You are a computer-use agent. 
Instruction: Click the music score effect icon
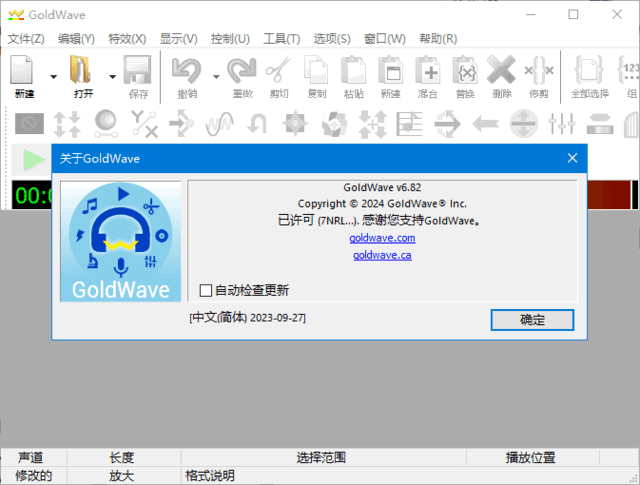[x=409, y=124]
